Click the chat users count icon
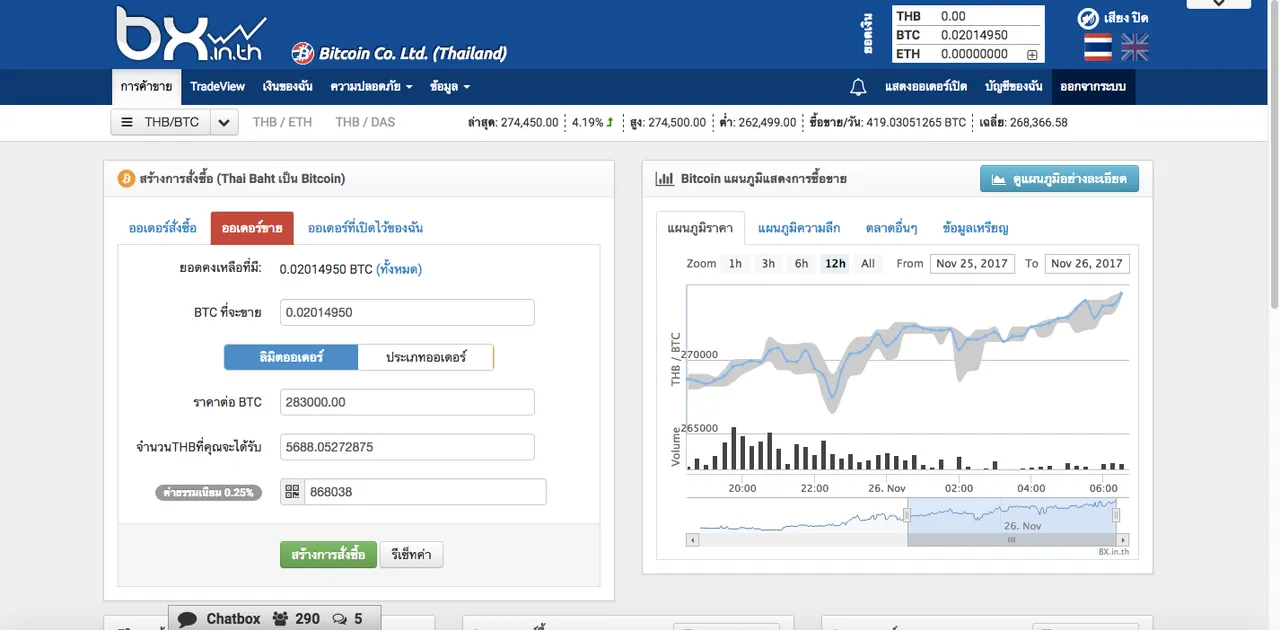This screenshot has height=630, width=1280. 280,619
